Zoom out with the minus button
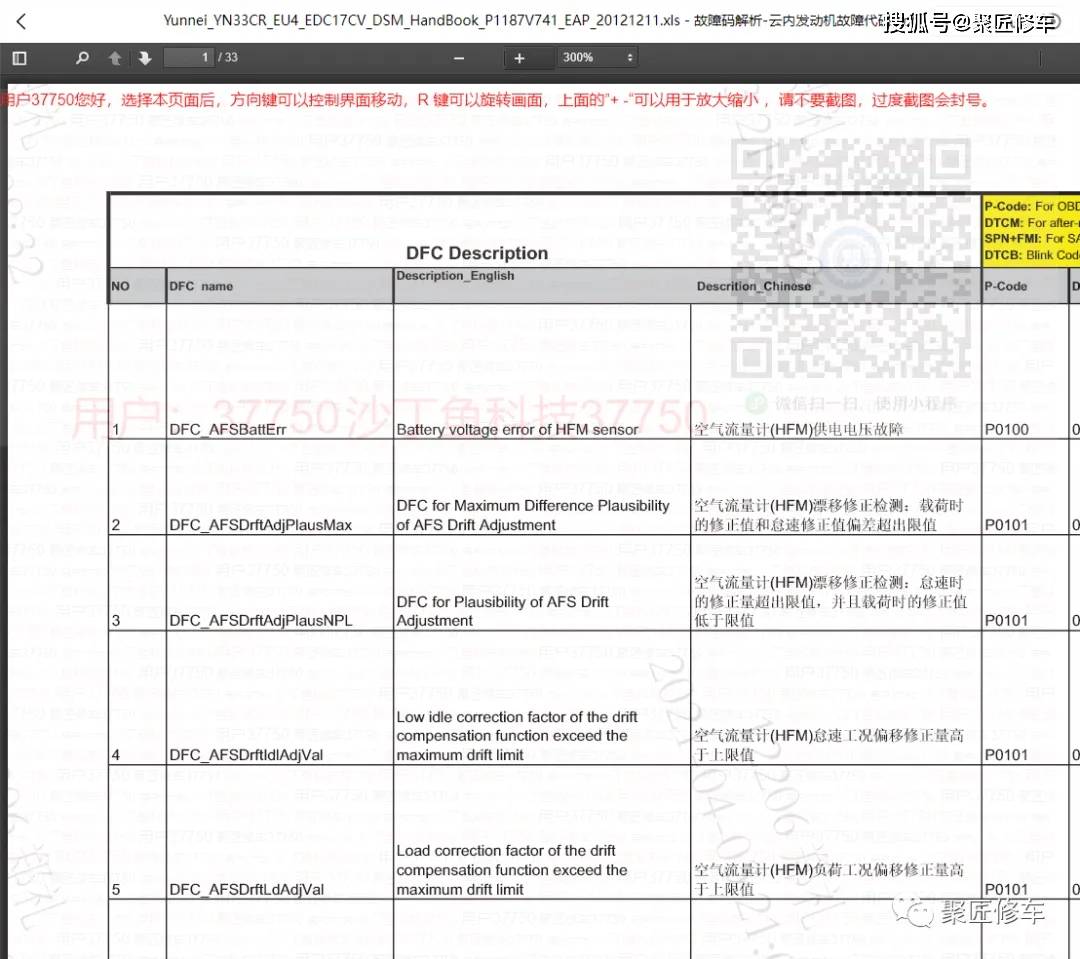Image resolution: width=1080 pixels, height=959 pixels. point(459,58)
